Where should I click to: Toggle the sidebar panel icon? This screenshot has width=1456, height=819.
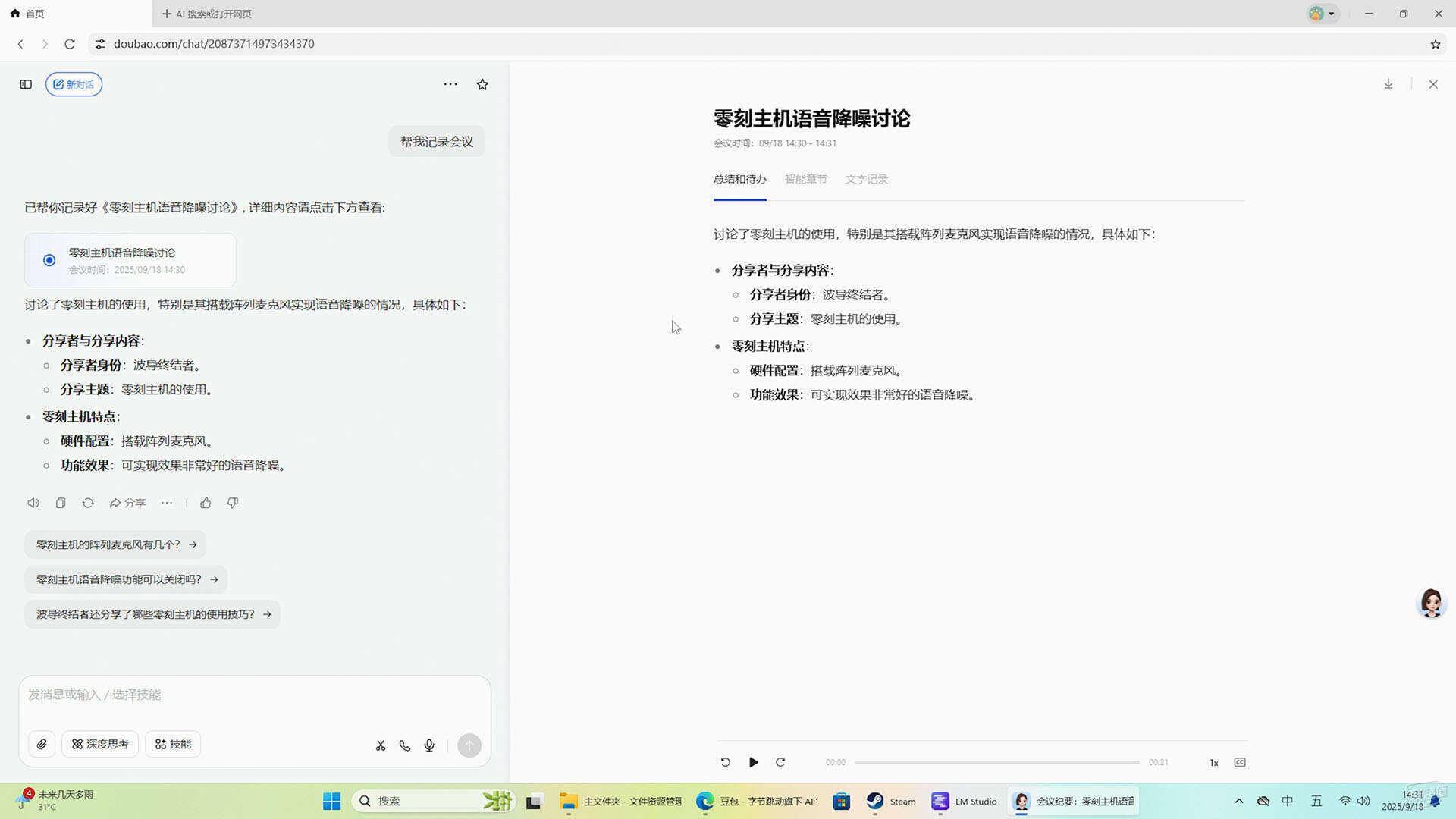click(x=26, y=84)
